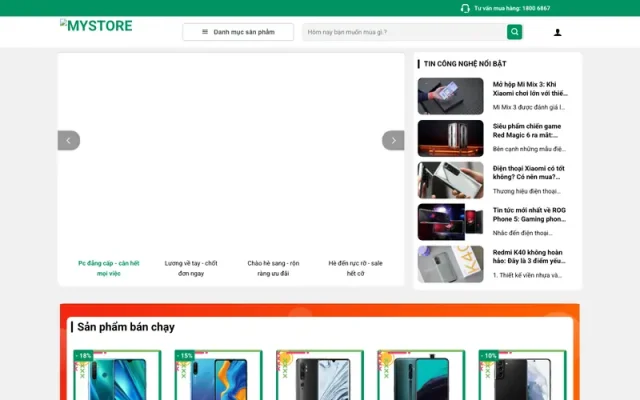Click summary text 'Bên cạnh những mẫu điệ...'

coord(529,149)
